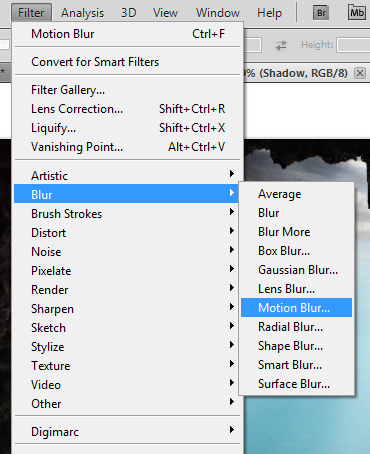Open Mini Bridge with Mb icon
Viewport: 370px width, 454px height.
[357, 13]
